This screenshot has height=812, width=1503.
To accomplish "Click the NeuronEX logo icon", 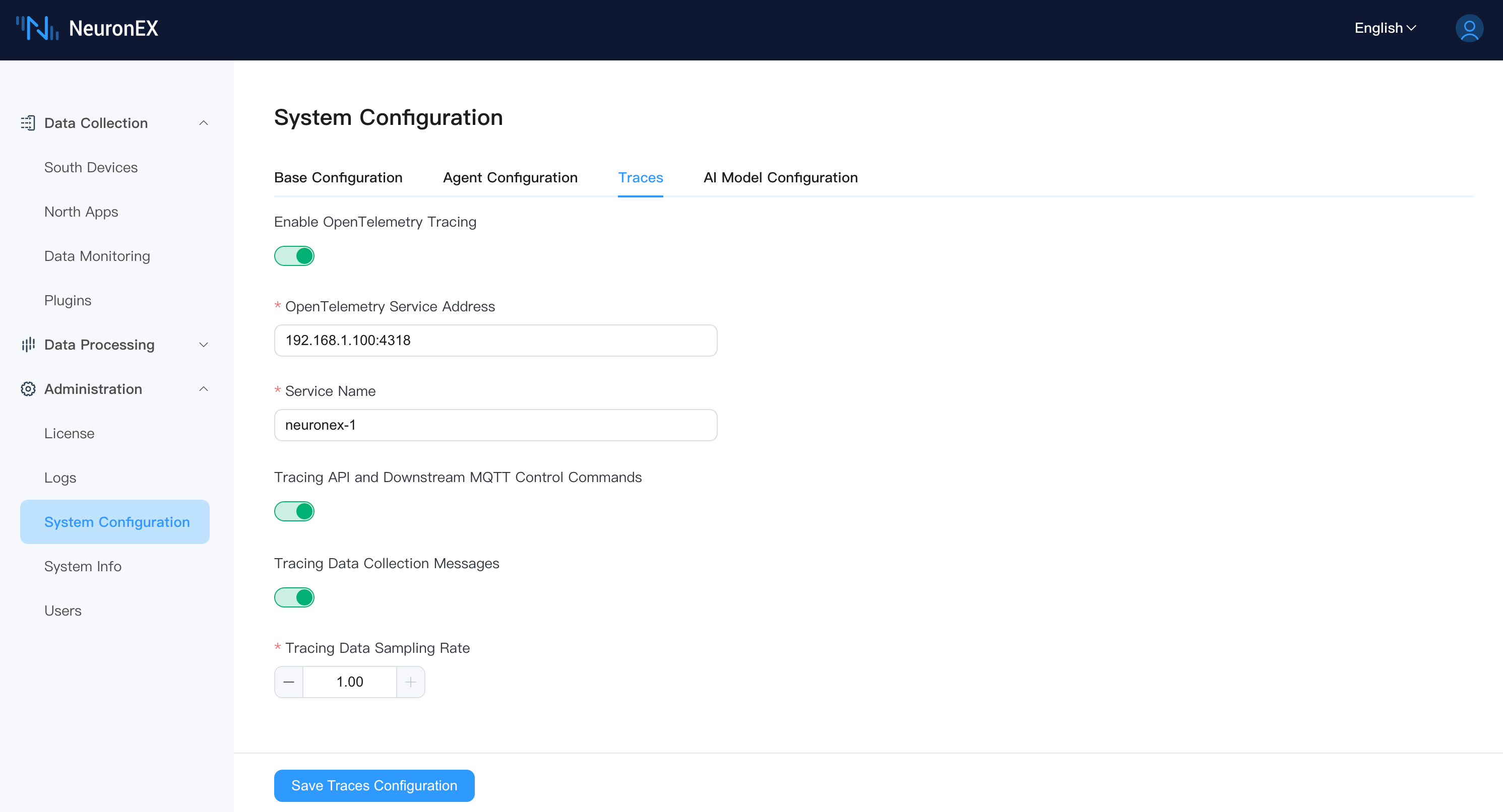I will pyautogui.click(x=37, y=28).
